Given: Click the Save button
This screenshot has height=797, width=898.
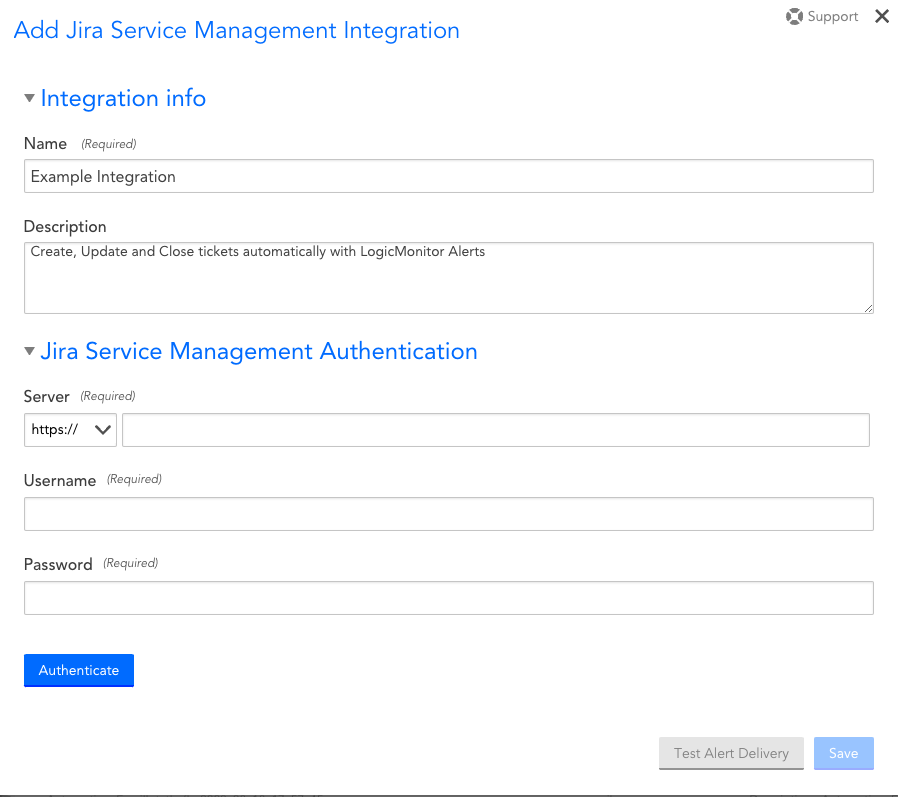Looking at the screenshot, I should (x=844, y=753).
